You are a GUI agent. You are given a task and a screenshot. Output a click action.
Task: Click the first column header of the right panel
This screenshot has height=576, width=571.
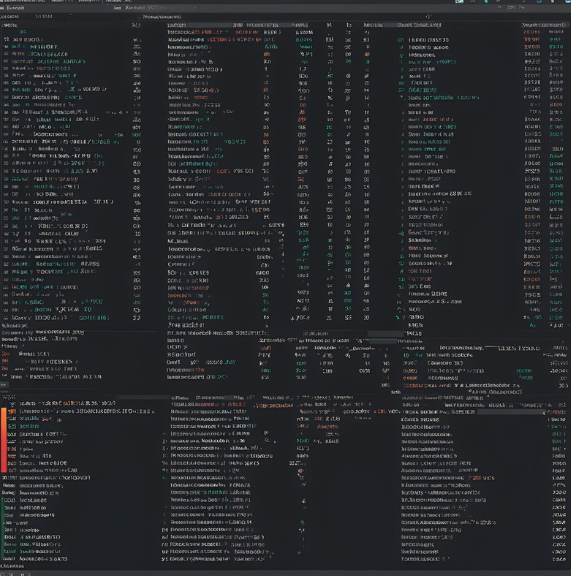373,25
